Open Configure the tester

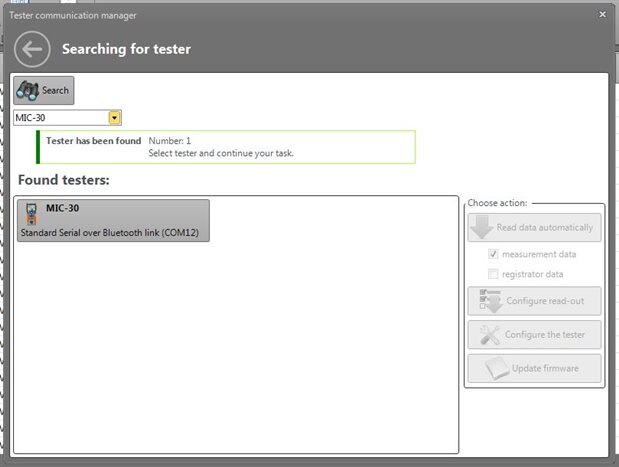pos(535,335)
